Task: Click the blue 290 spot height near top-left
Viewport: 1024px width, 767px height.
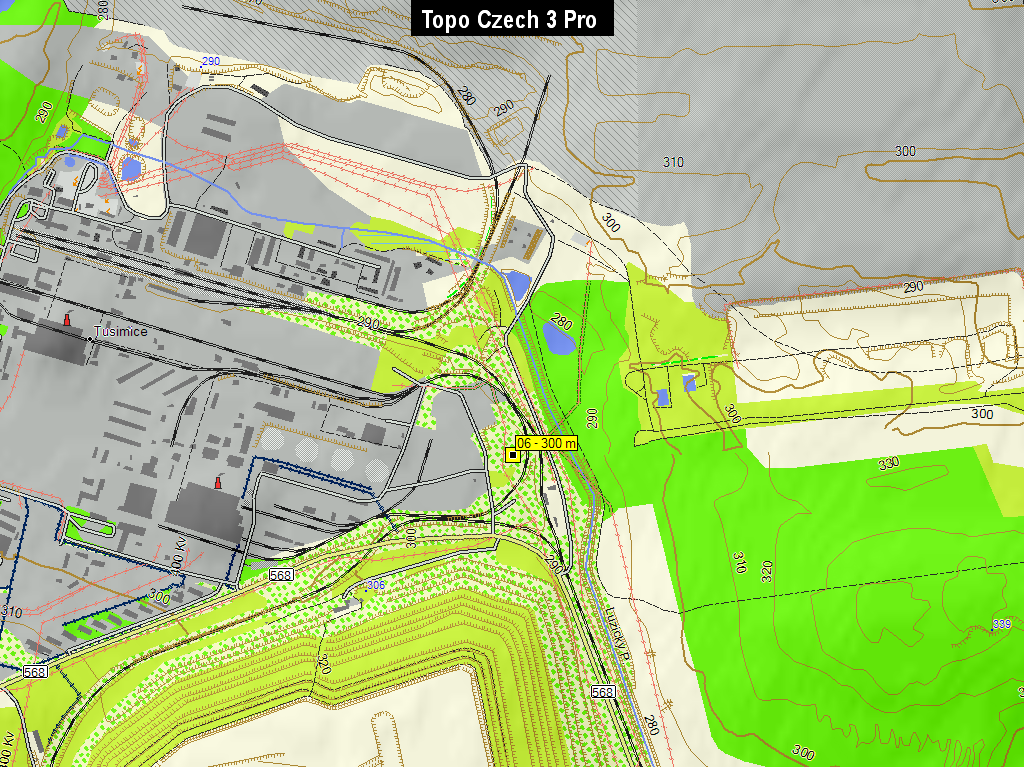Action: pyautogui.click(x=210, y=62)
